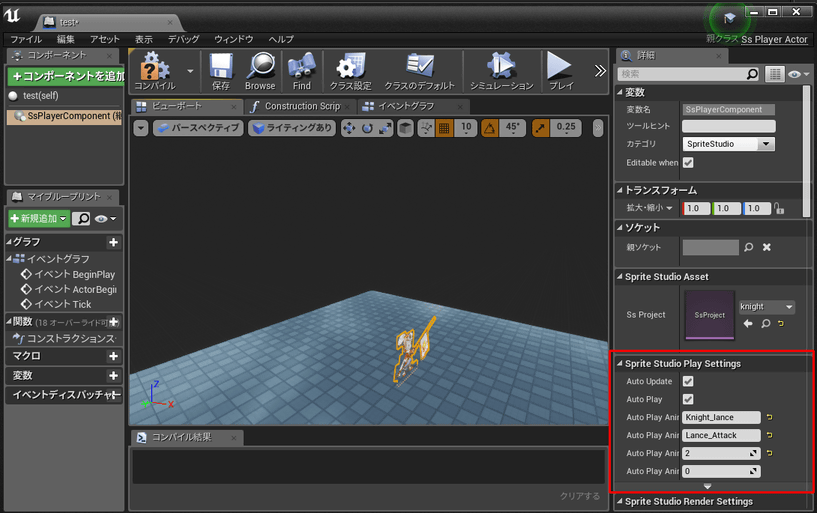Open the Help (ヘルプ) menu
This screenshot has height=513, width=817.
tap(281, 39)
